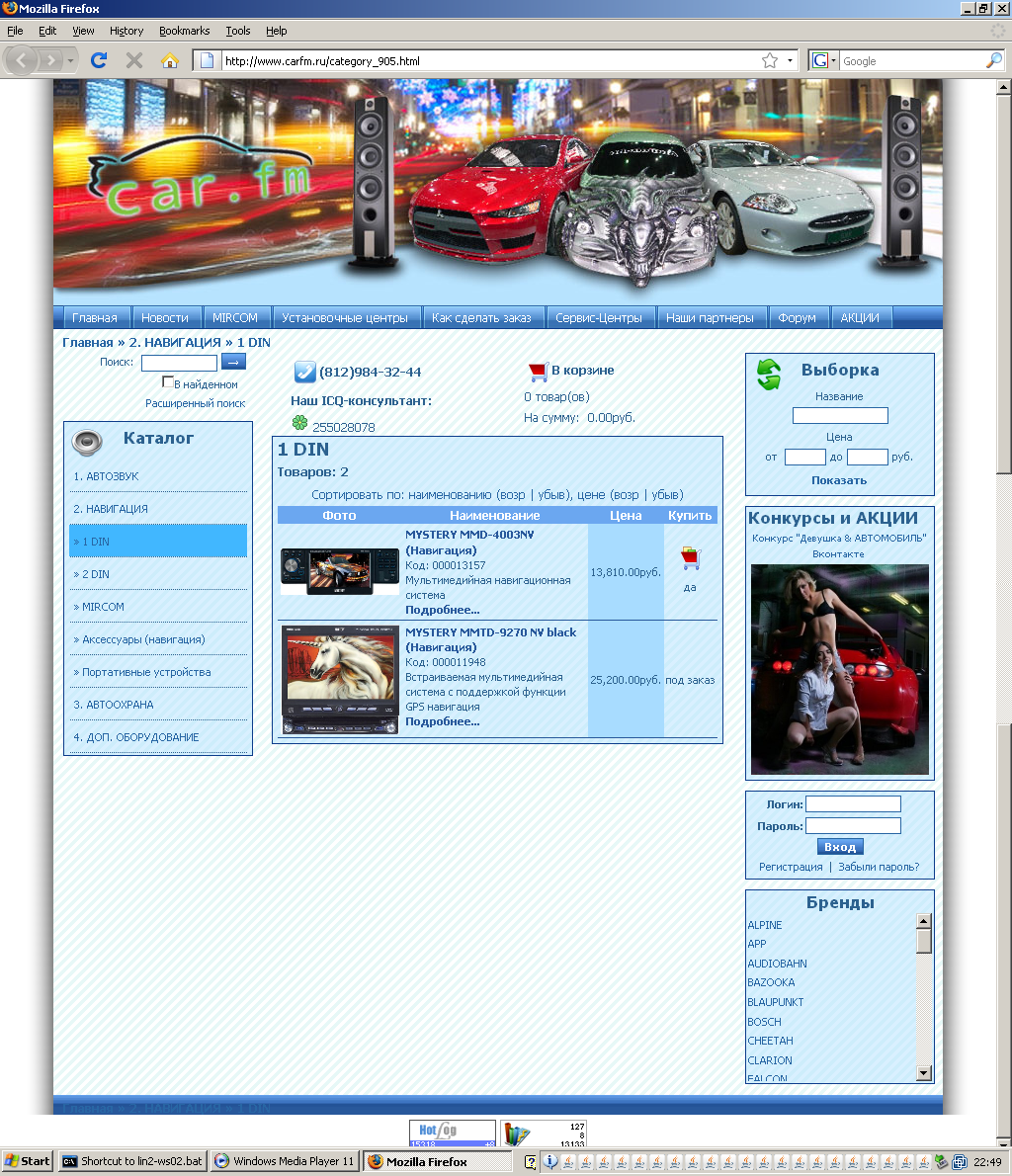
Task: Click the green ICQ flower icon
Action: [x=300, y=423]
